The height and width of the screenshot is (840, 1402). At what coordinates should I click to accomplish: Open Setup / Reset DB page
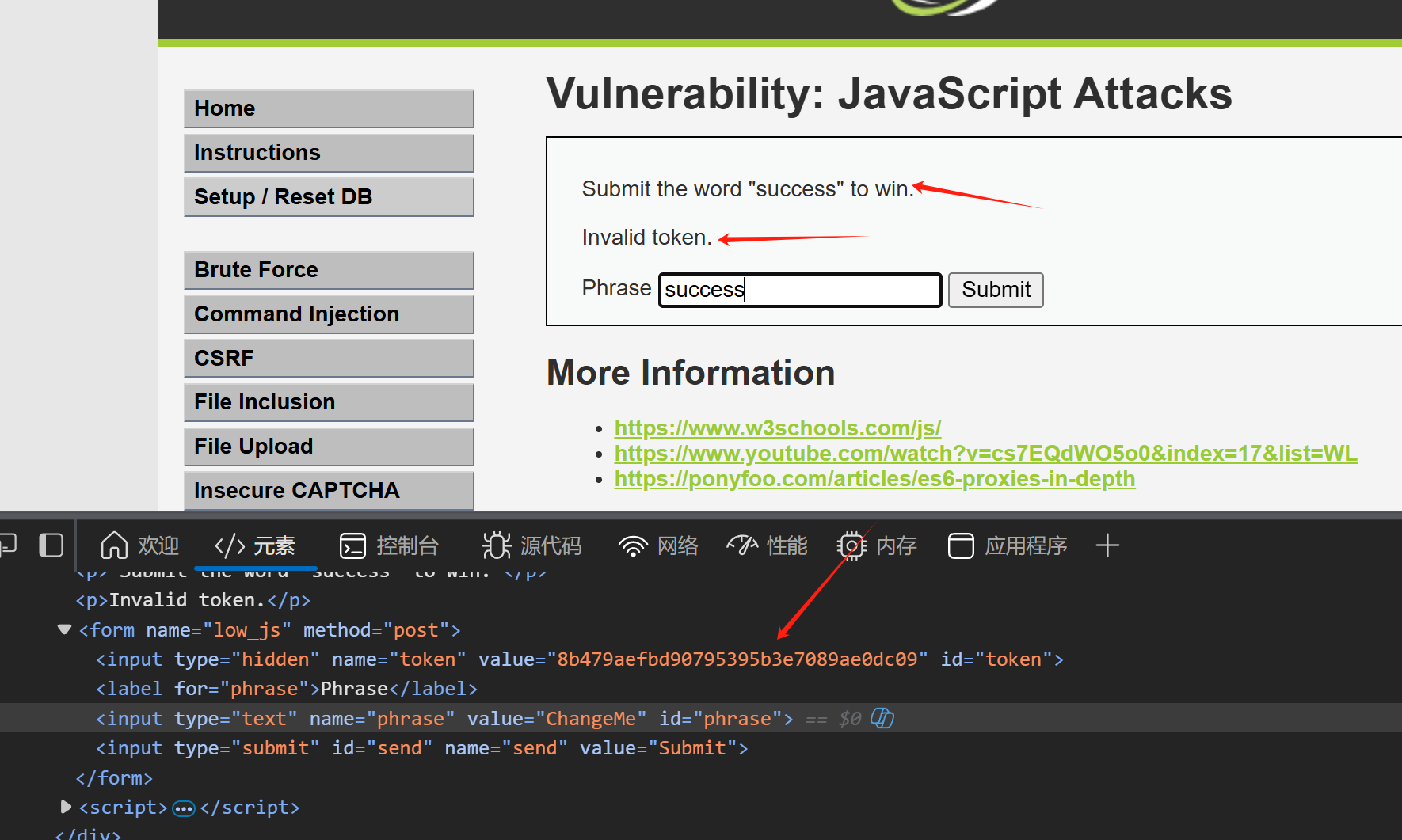click(329, 196)
